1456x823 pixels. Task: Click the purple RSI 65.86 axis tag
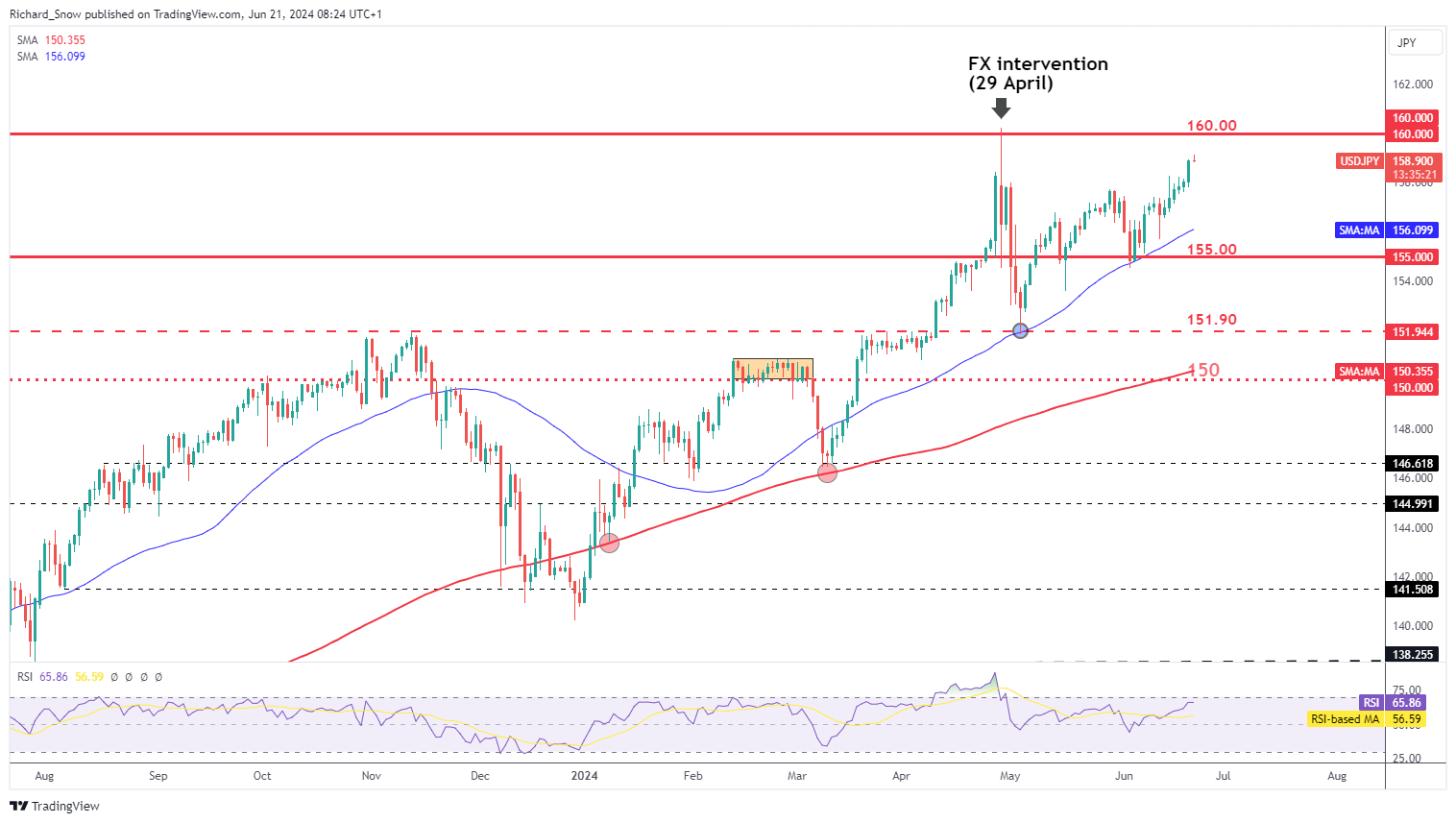pos(1392,703)
